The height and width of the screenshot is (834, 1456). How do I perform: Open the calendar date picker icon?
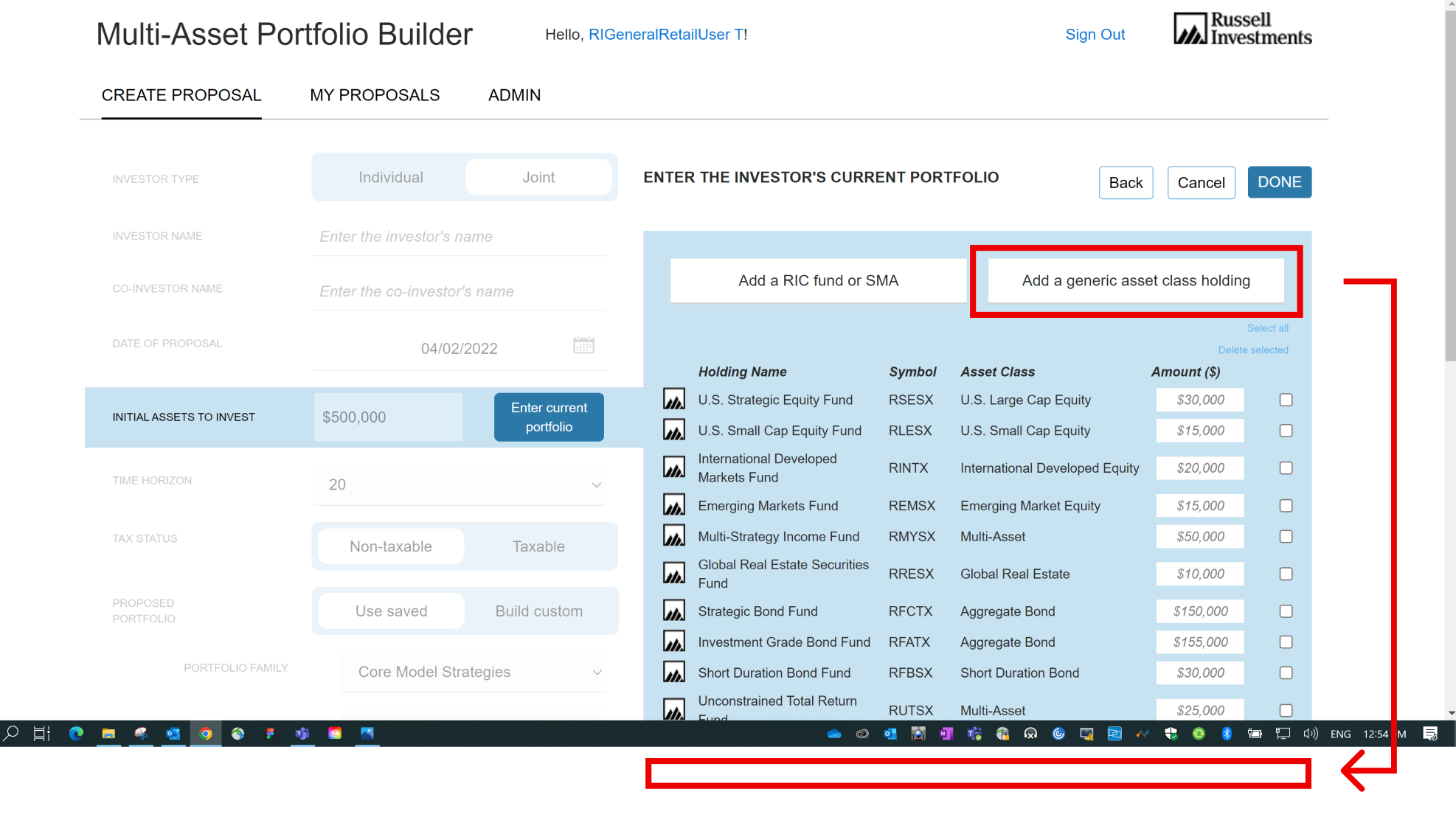583,345
